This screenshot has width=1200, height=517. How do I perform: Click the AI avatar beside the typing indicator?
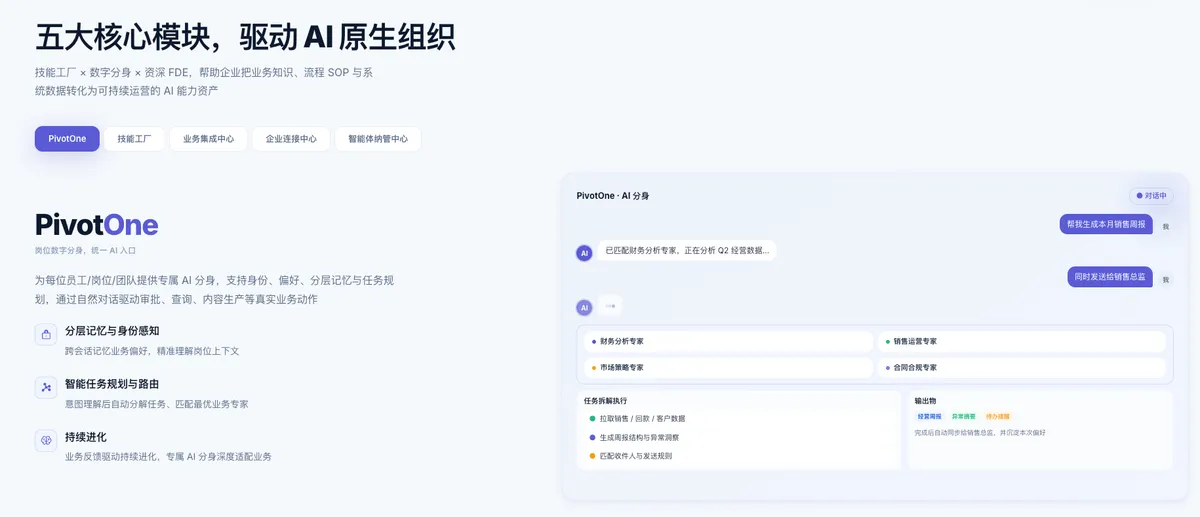[585, 308]
